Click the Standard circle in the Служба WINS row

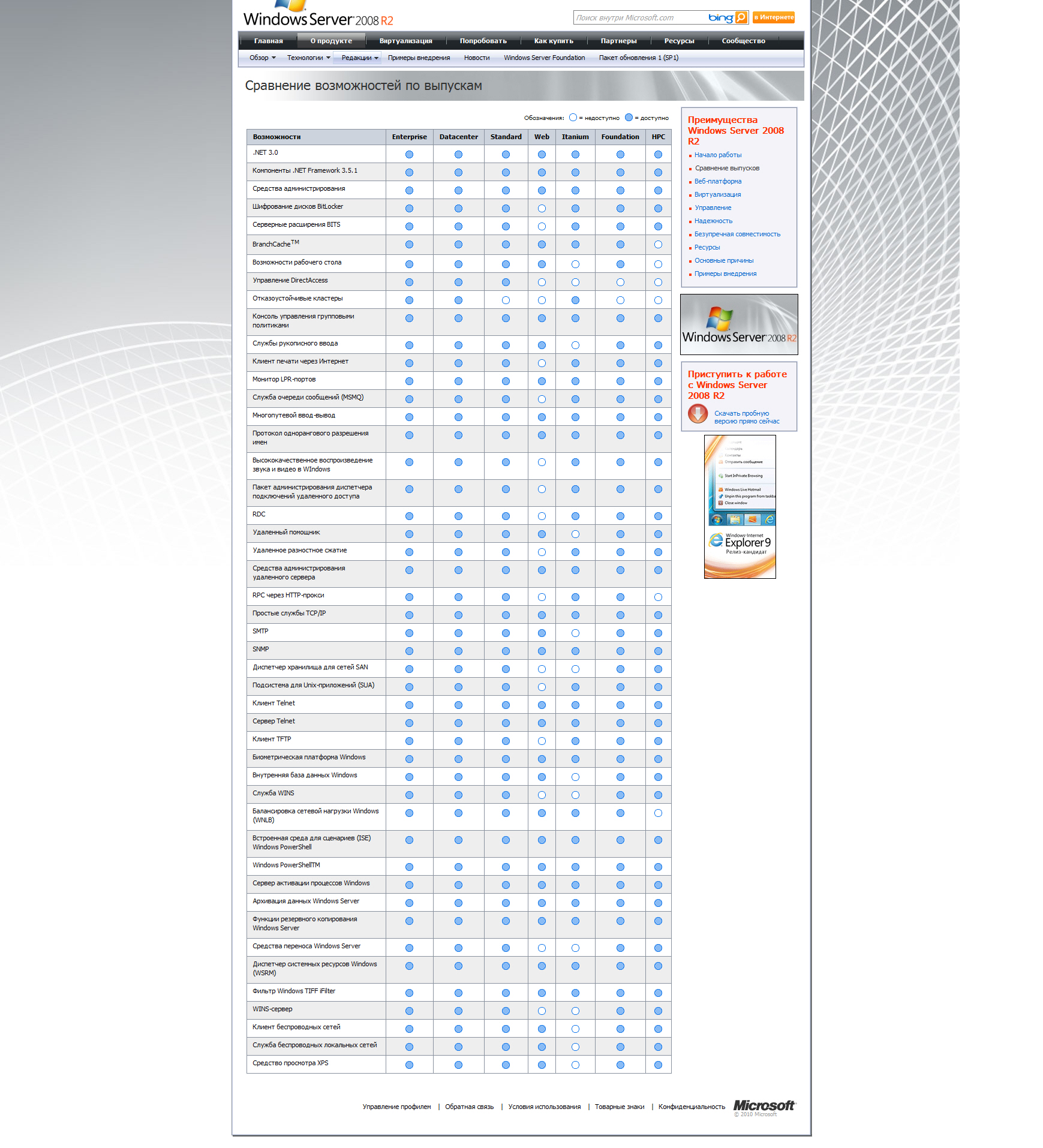pyautogui.click(x=506, y=795)
